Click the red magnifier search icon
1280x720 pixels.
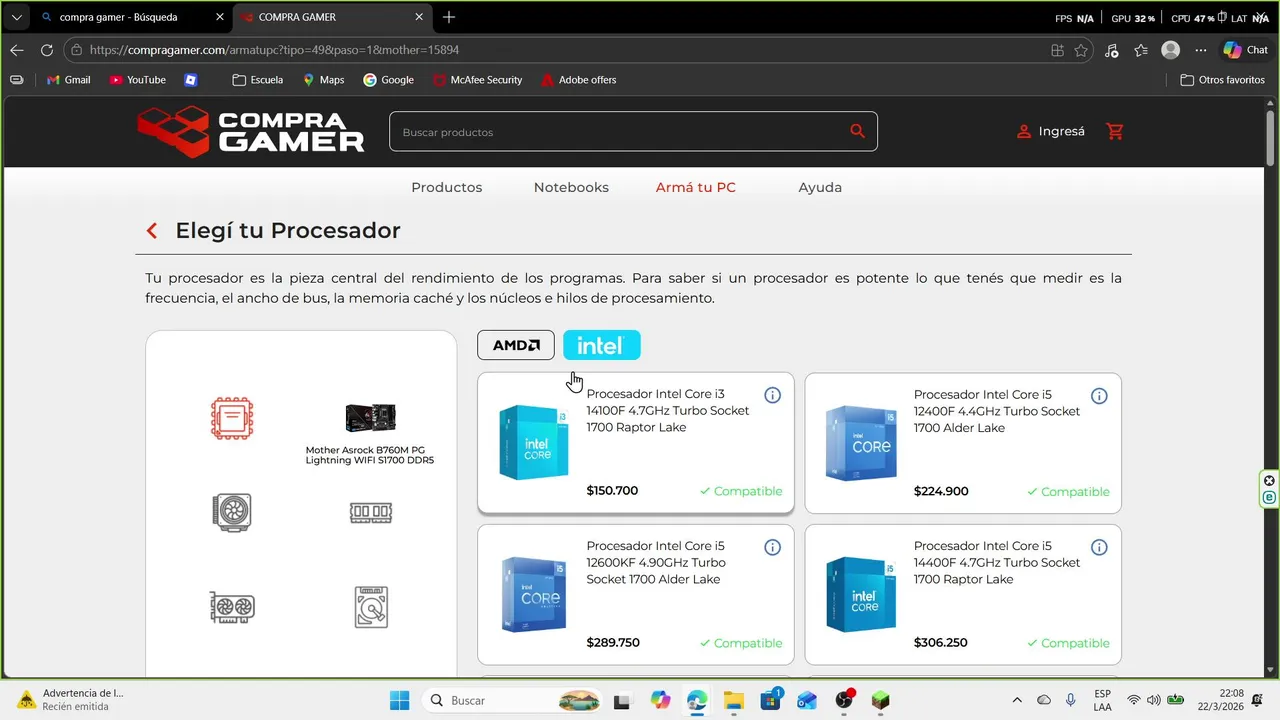point(857,131)
